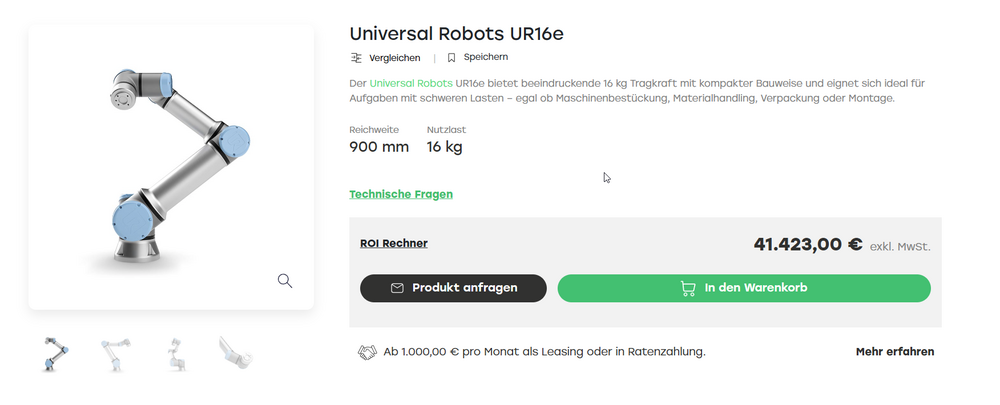View the fourth close-up gripper thumbnail
Image resolution: width=1000 pixels, height=405 pixels.
(x=236, y=353)
